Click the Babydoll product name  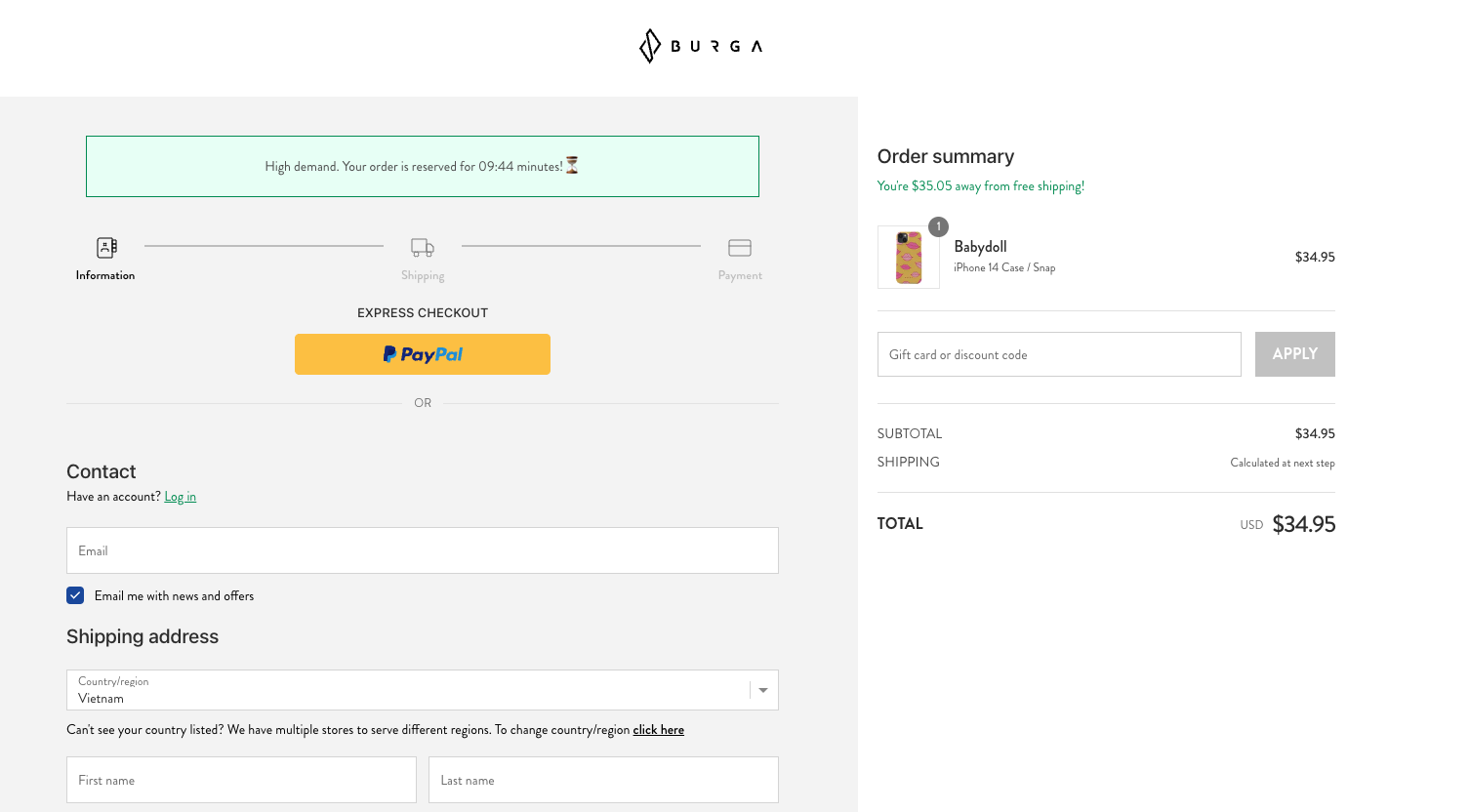(x=980, y=247)
